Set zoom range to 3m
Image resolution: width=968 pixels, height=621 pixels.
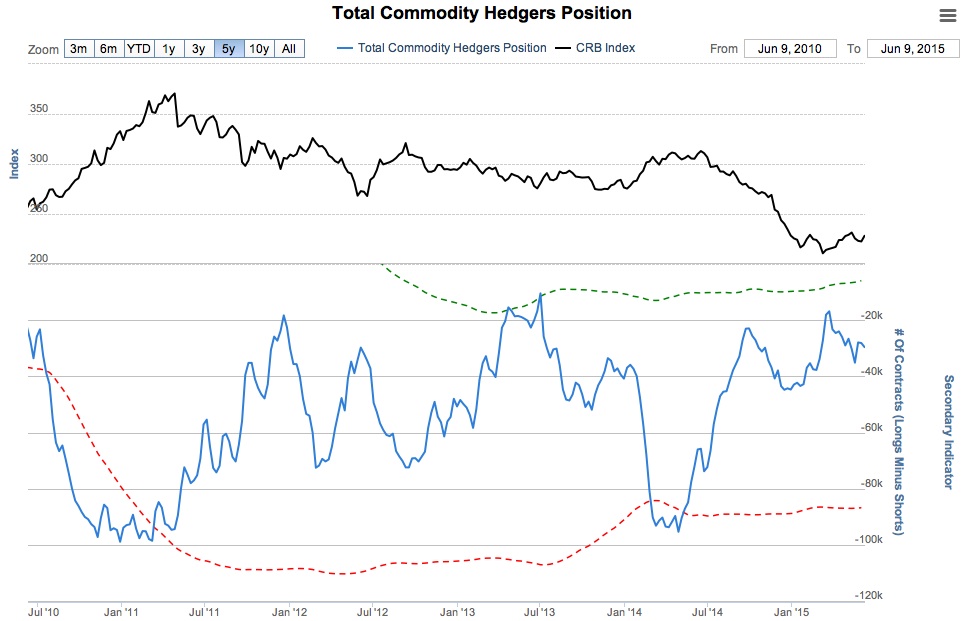(x=79, y=49)
